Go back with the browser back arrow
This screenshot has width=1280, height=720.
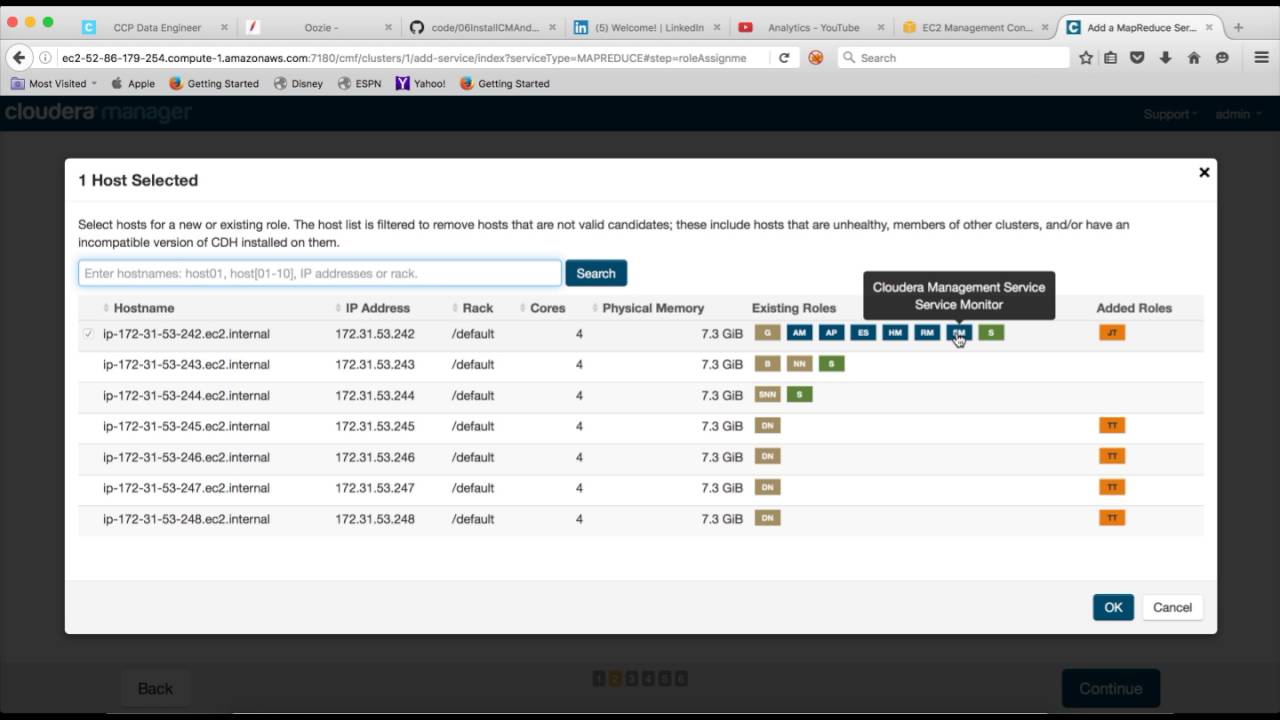pyautogui.click(x=19, y=58)
